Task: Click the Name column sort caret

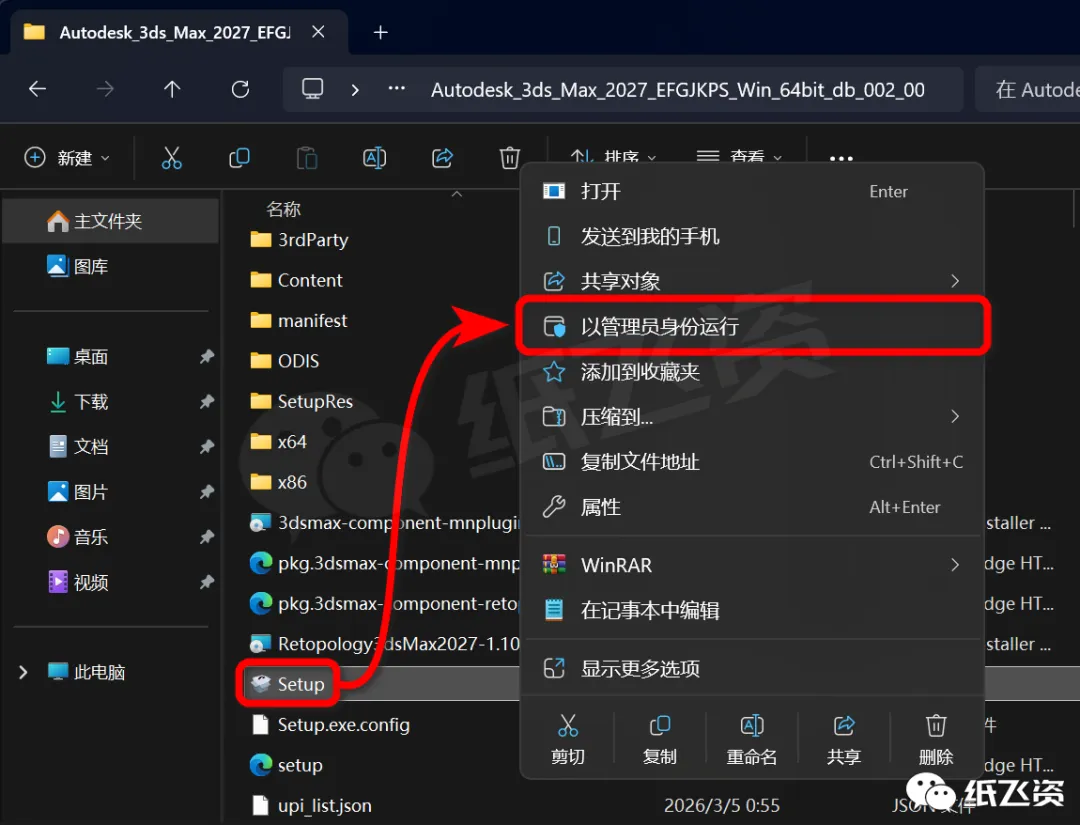Action: coord(457,194)
